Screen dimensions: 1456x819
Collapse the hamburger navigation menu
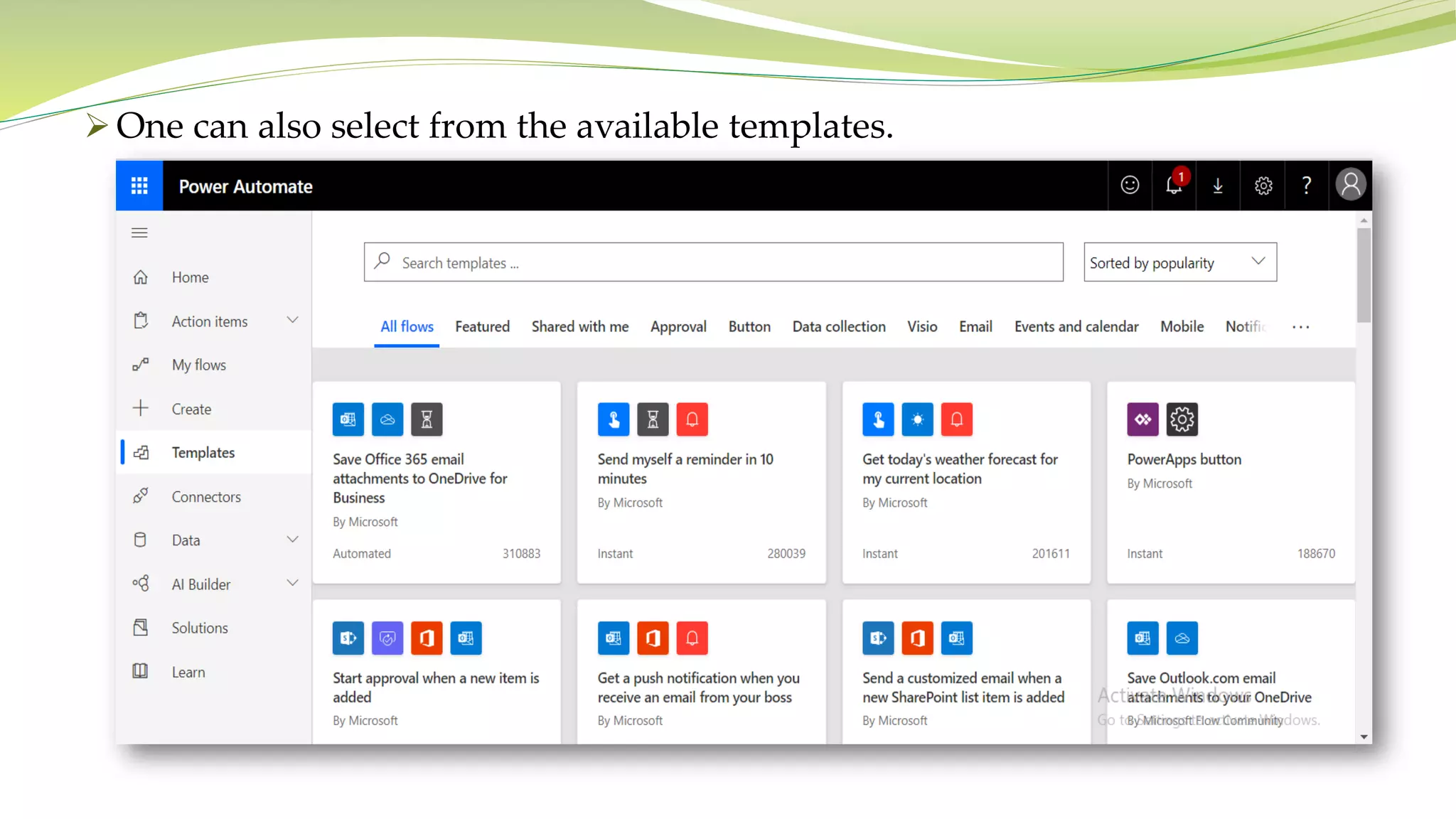(x=139, y=232)
